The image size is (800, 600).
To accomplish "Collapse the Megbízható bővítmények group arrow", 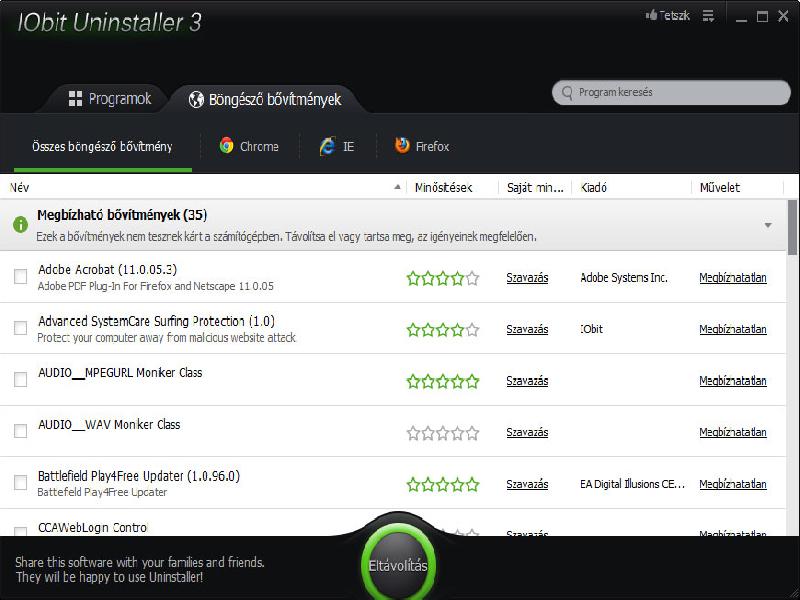I will [768, 225].
